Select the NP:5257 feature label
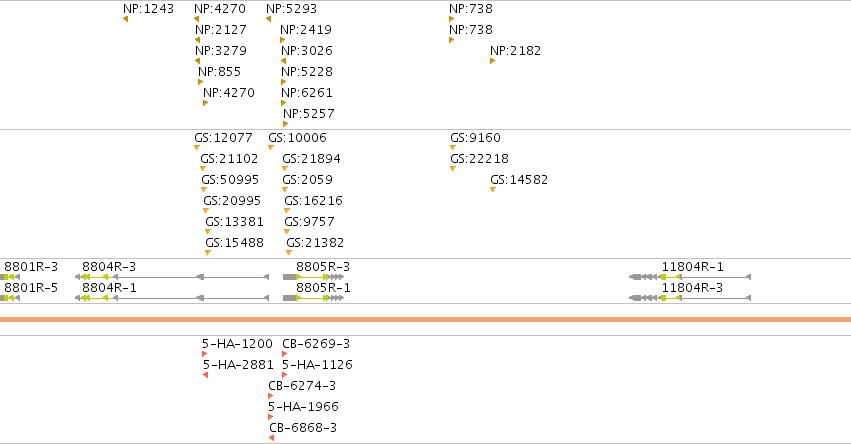The image size is (851, 444). [309, 114]
